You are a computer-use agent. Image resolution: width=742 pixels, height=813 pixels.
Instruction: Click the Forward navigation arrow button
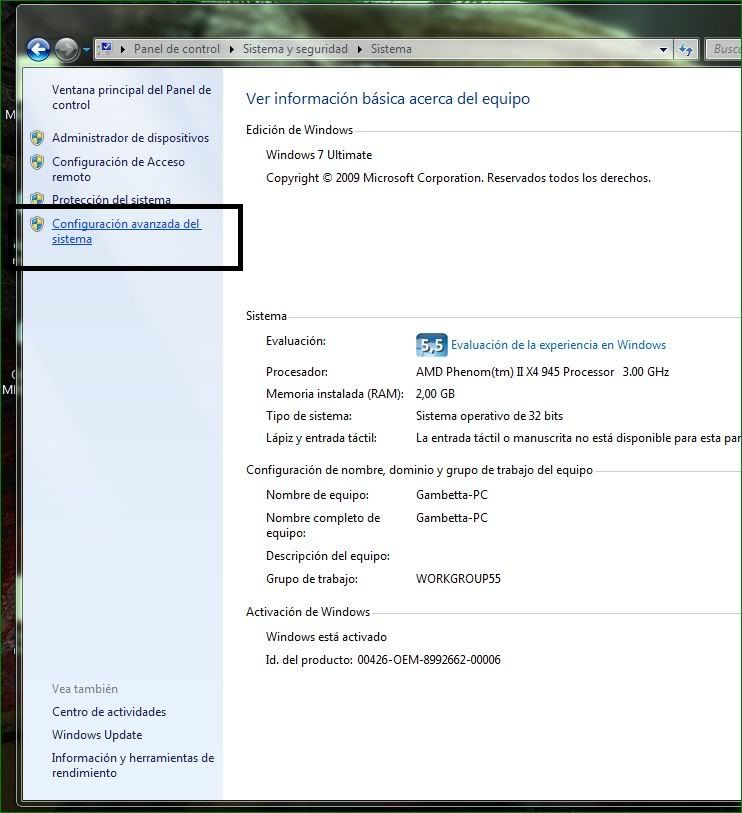pos(66,50)
